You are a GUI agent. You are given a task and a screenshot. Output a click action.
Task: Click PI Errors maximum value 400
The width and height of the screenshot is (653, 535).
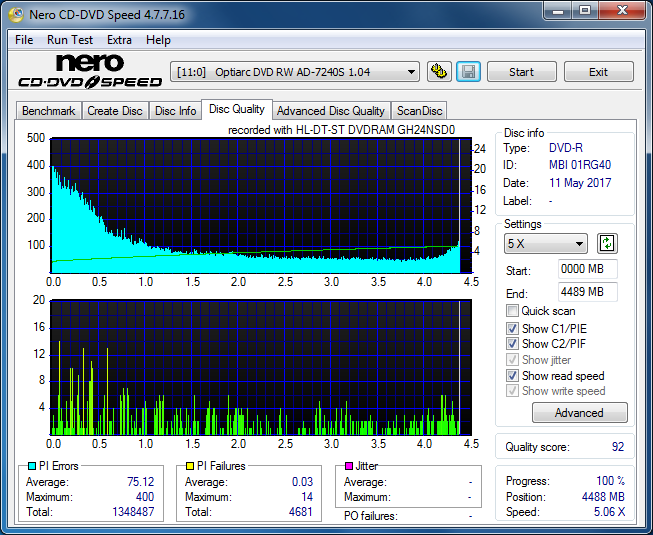pos(145,497)
